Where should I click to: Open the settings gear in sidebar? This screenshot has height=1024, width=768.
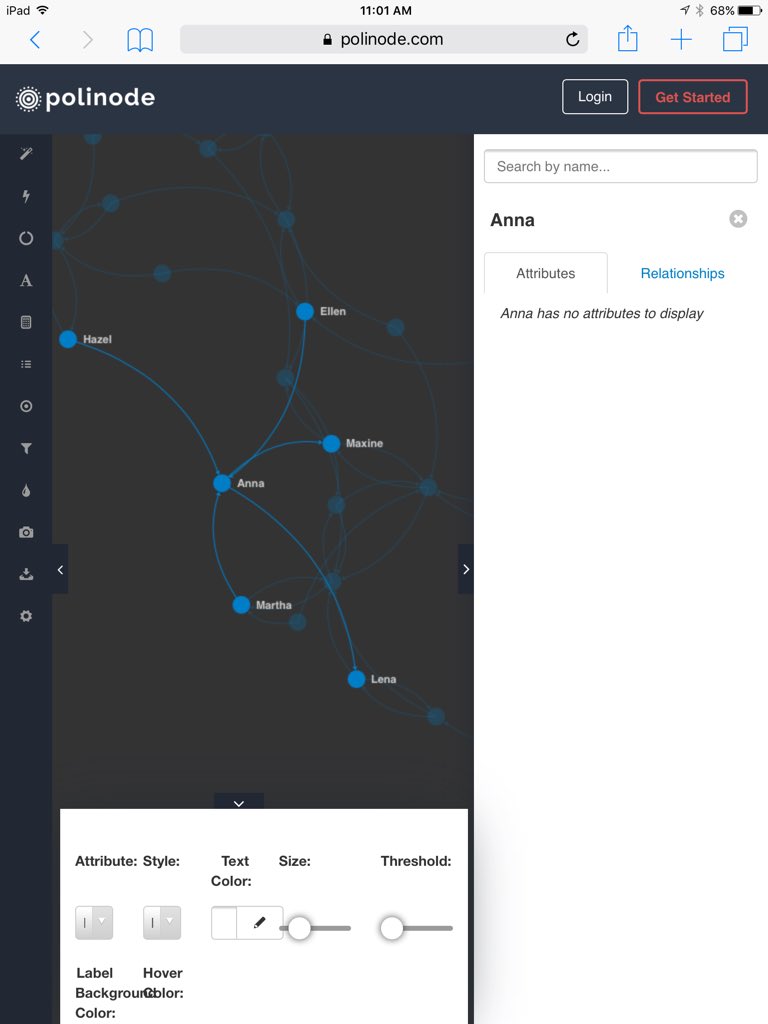(26, 616)
